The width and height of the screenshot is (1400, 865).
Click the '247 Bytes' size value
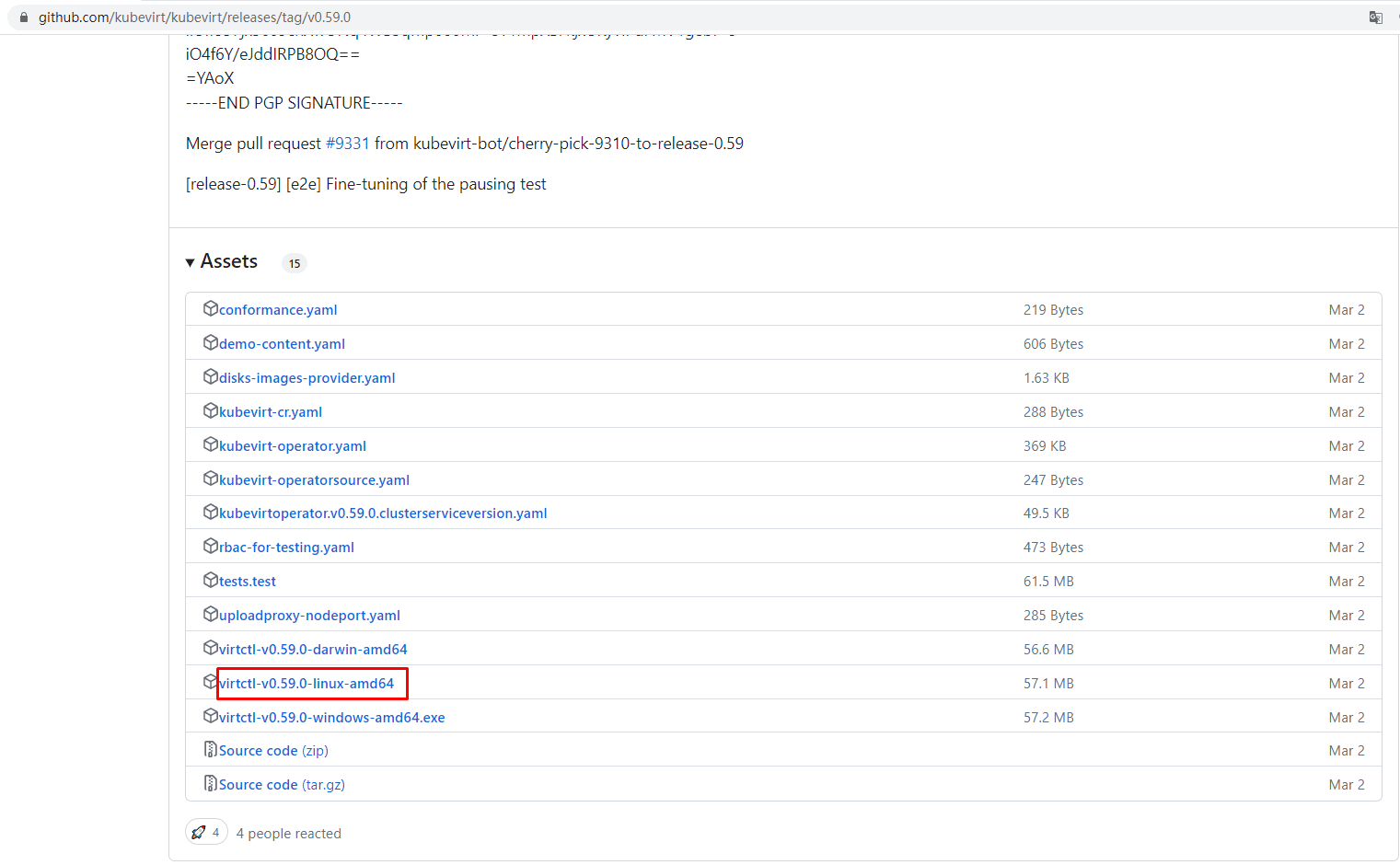pos(1053,480)
